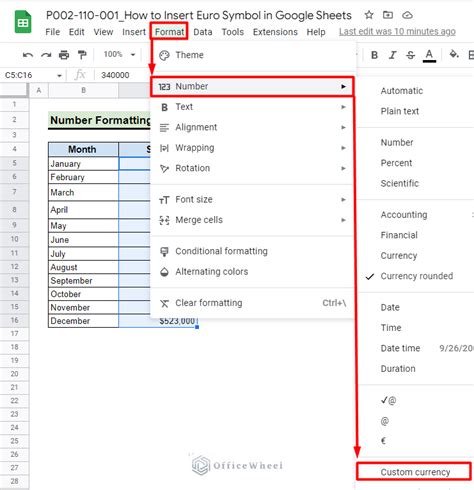Open the Format menu
Screen dimensions: 474x490
coord(169,32)
